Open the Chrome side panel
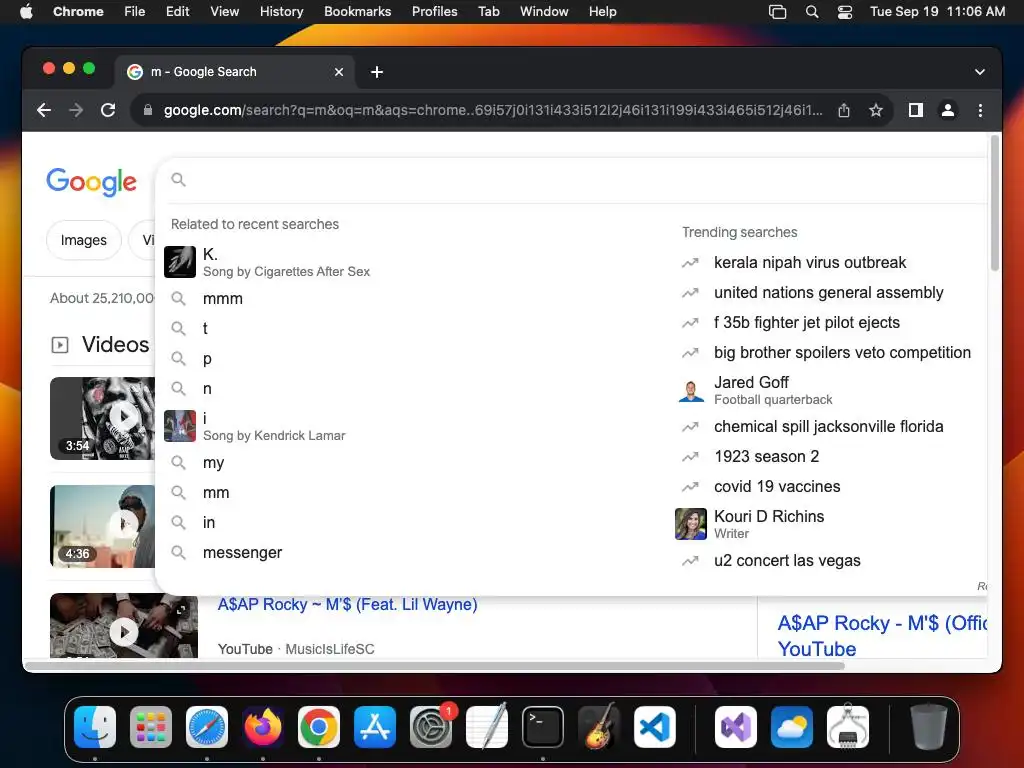The height and width of the screenshot is (768, 1024). pos(916,110)
